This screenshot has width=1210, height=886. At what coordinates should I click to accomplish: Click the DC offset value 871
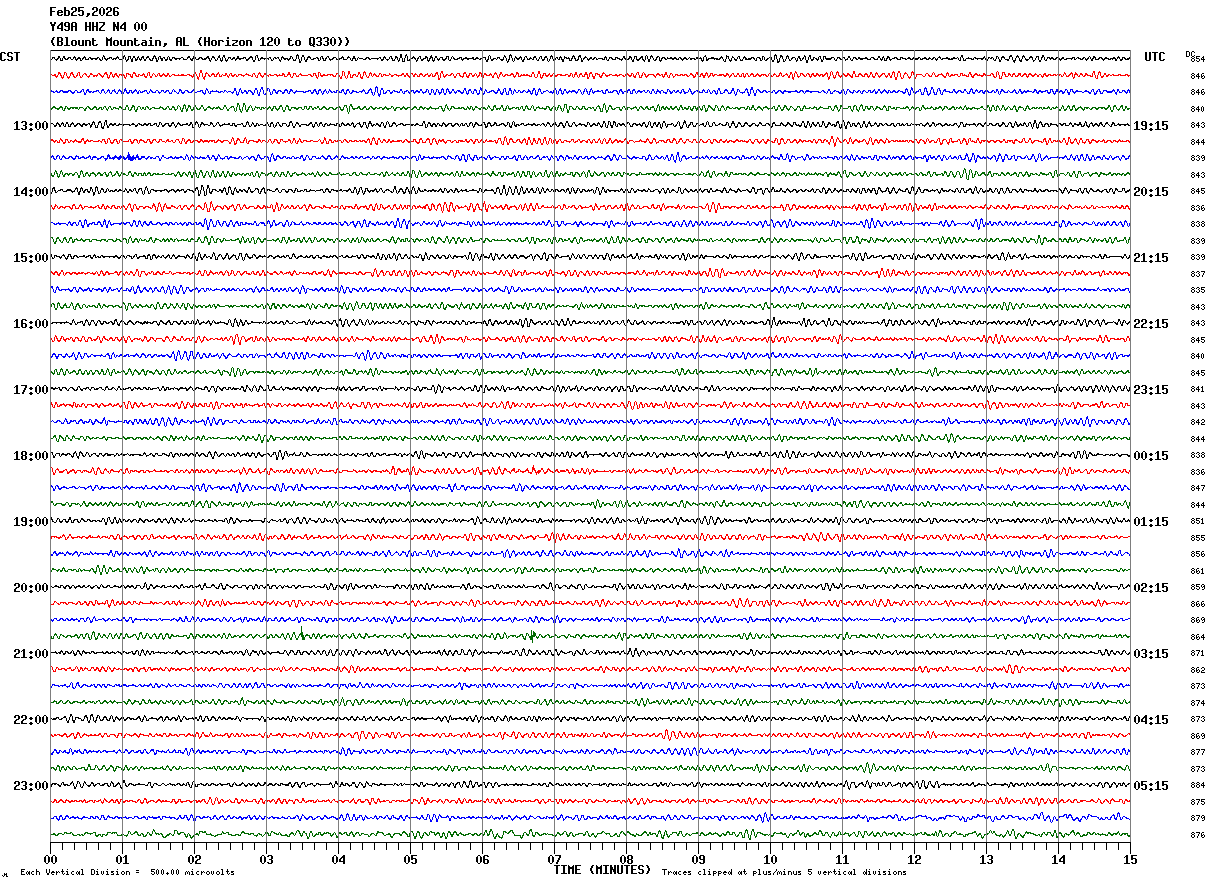pos(1197,653)
